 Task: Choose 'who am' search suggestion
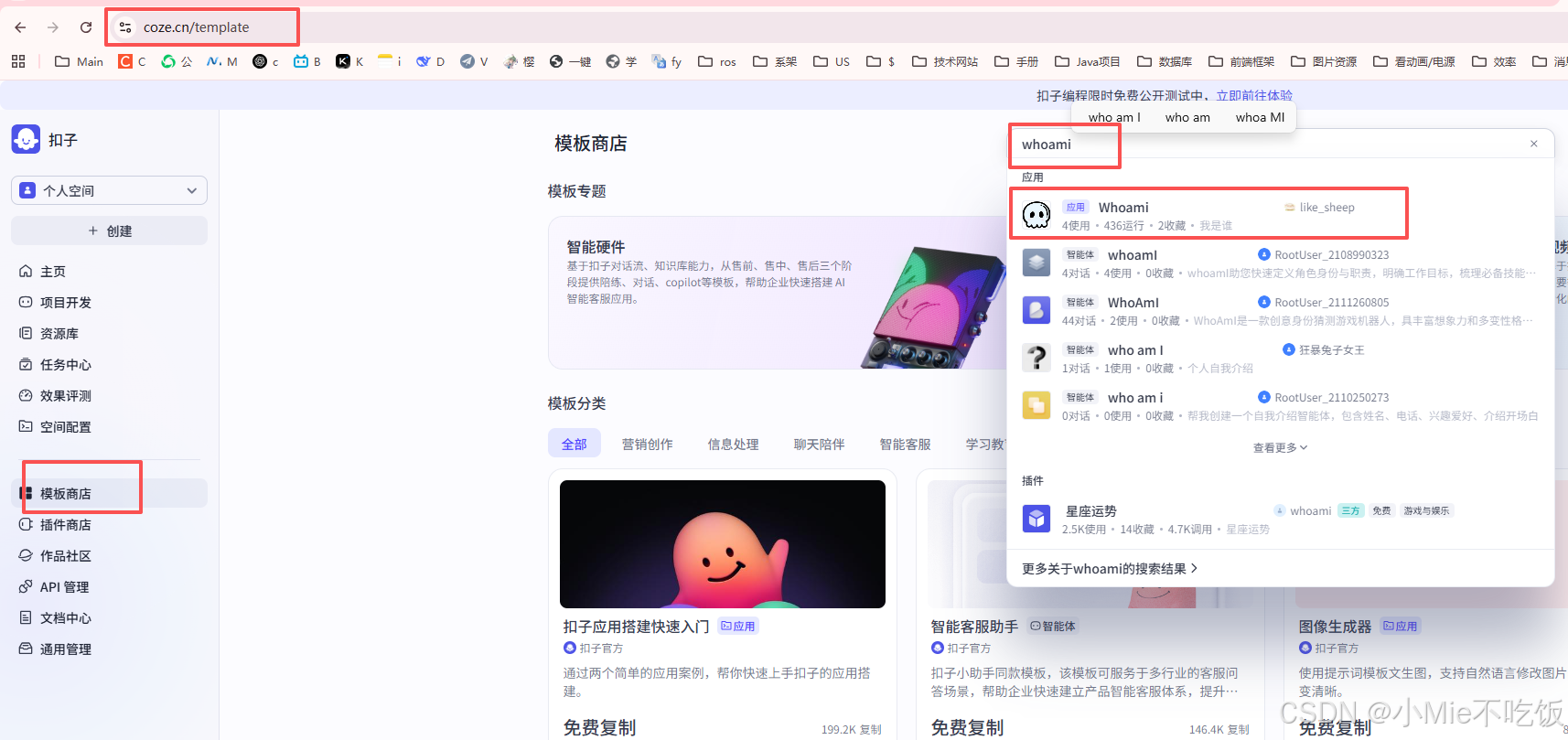click(x=1187, y=117)
